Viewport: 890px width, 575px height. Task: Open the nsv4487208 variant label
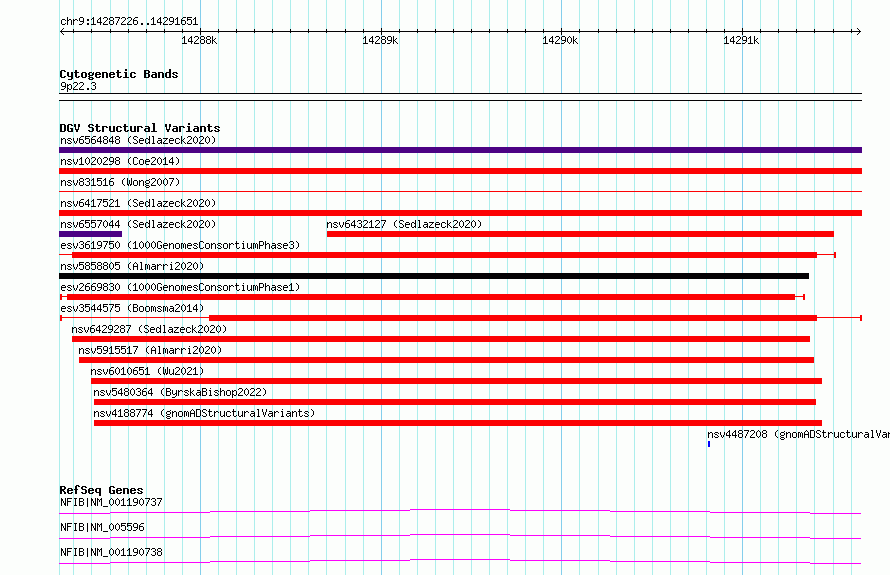pos(798,434)
